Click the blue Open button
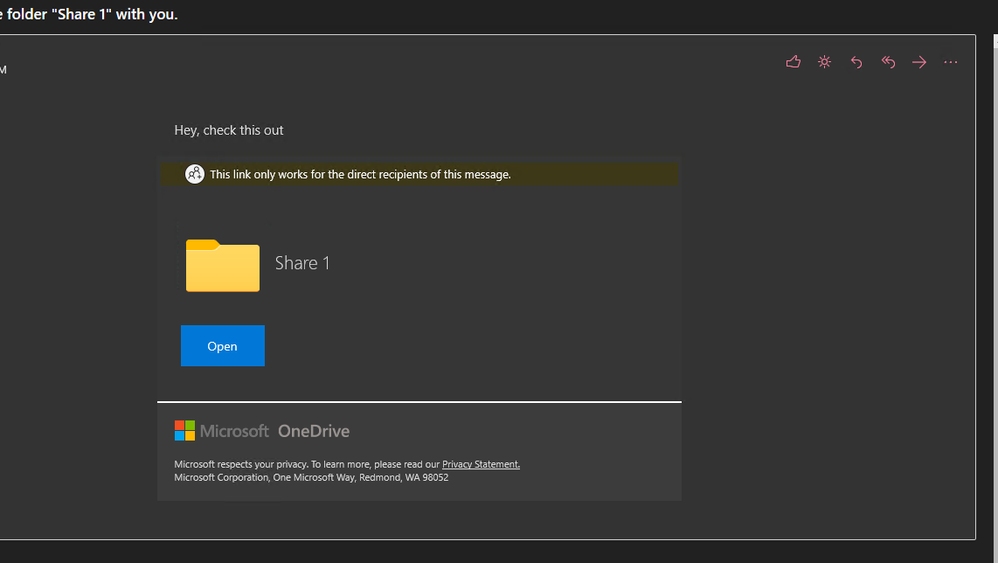 click(223, 345)
